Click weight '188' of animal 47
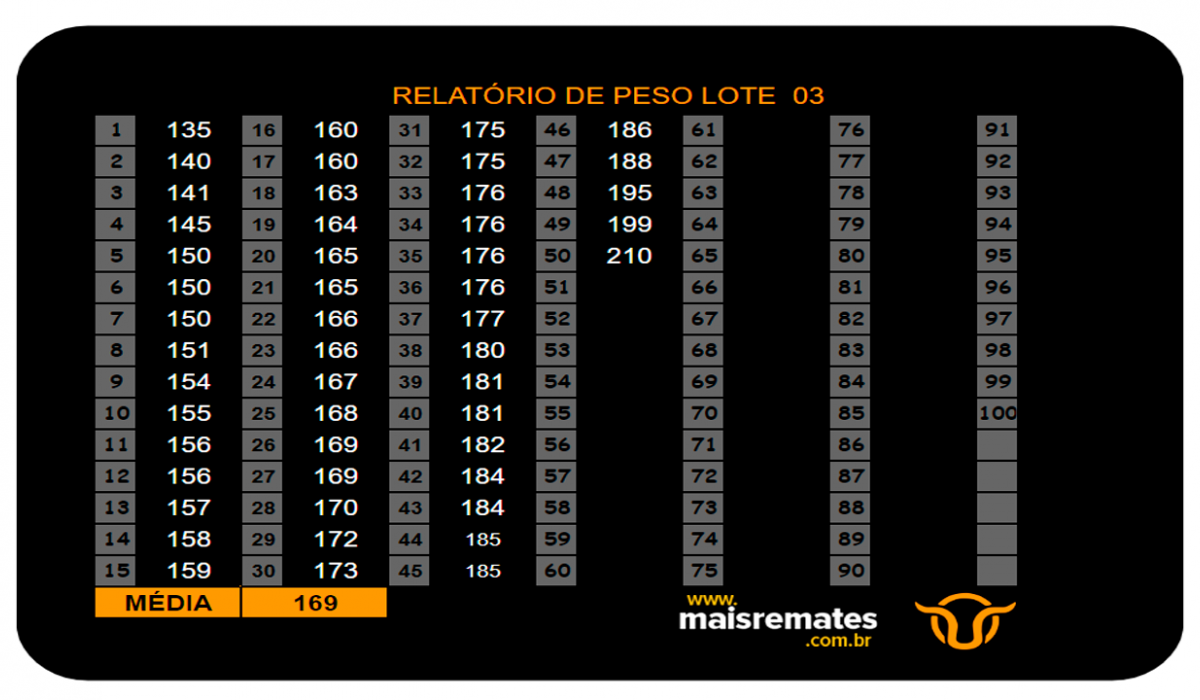This screenshot has width=1200, height=700. point(630,161)
